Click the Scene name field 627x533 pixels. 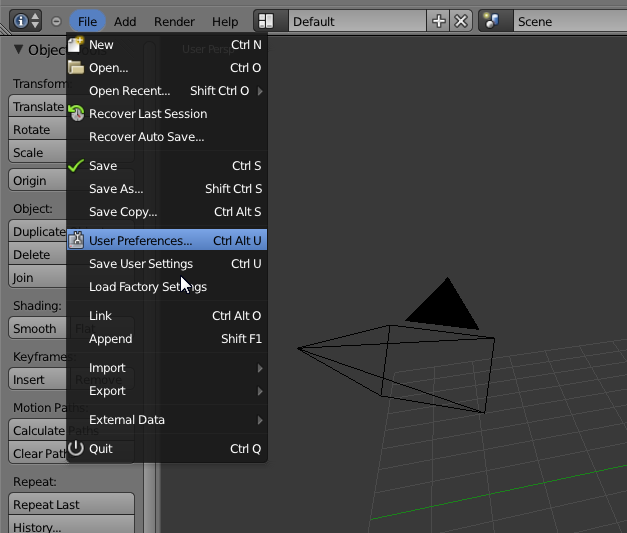click(x=570, y=21)
